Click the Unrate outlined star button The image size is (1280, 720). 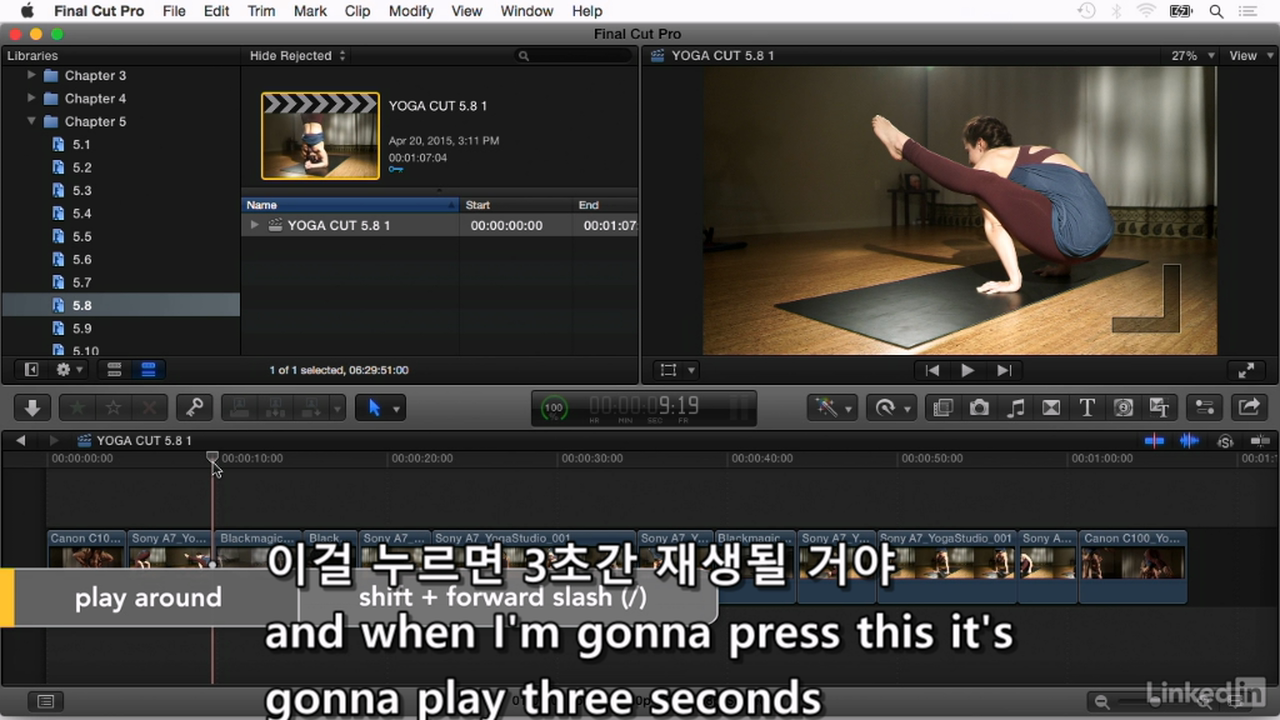(113, 407)
